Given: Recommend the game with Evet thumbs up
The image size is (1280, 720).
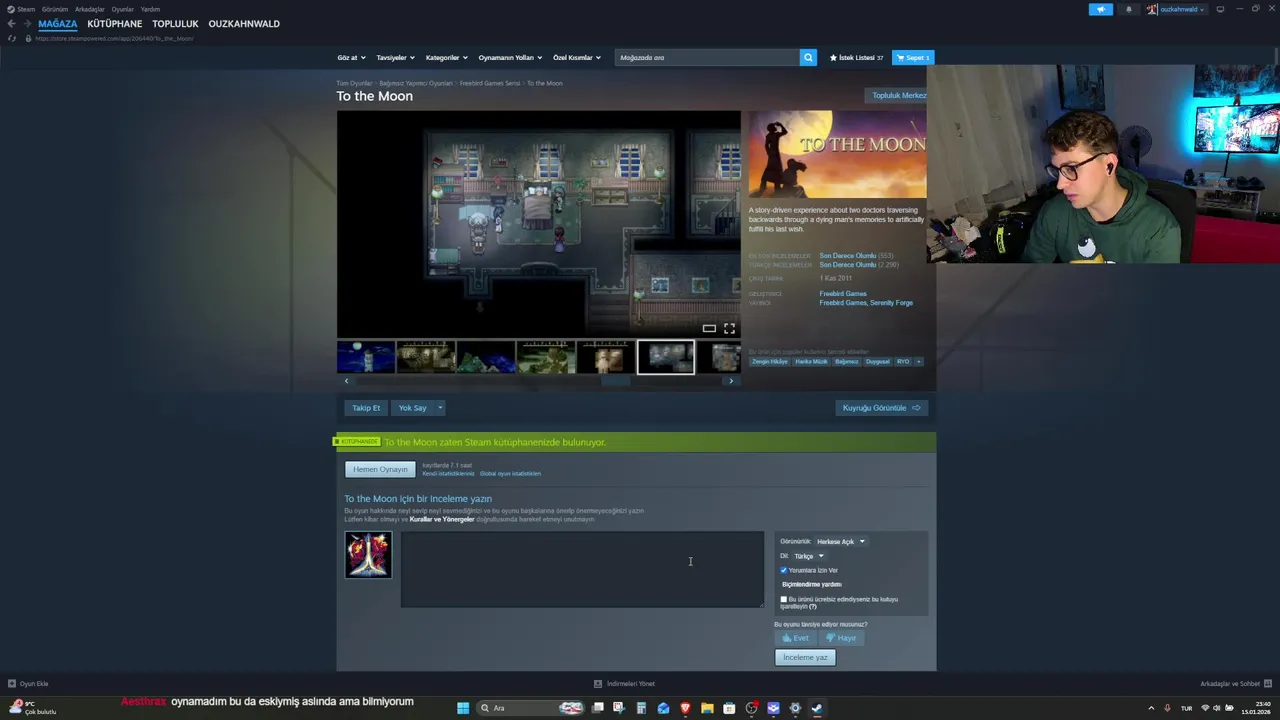Looking at the screenshot, I should tap(795, 638).
